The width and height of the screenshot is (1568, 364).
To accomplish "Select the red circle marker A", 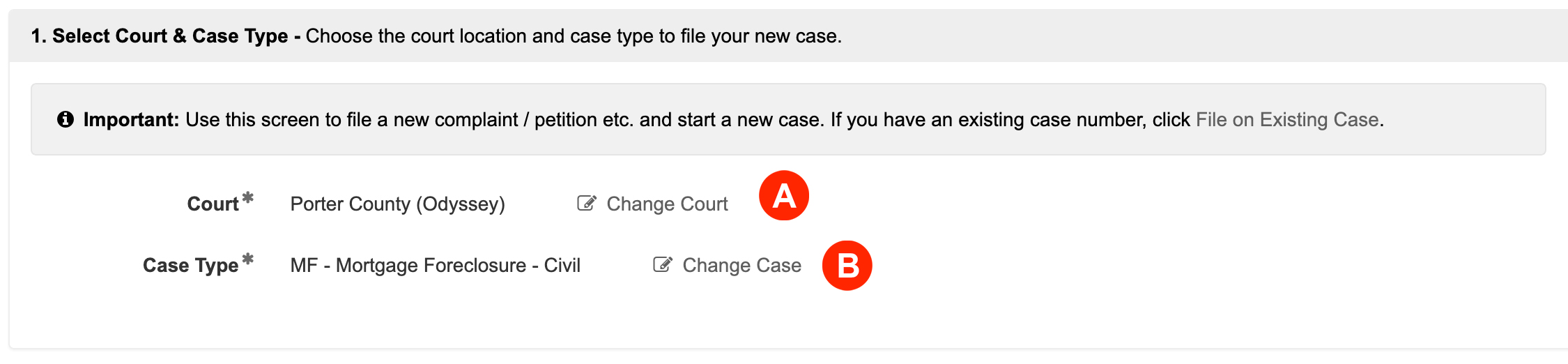I will 784,195.
